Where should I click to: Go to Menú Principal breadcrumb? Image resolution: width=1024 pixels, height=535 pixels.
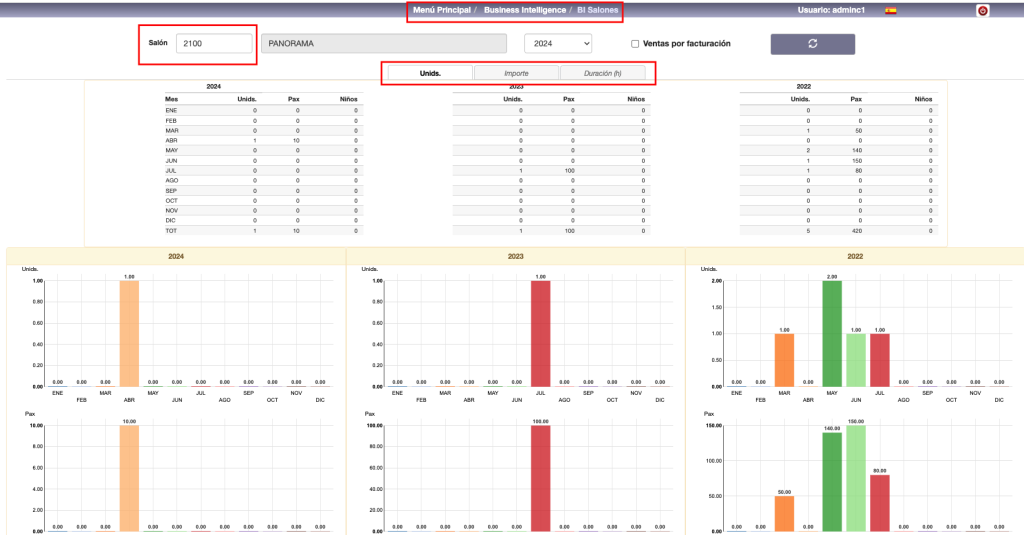(x=441, y=10)
